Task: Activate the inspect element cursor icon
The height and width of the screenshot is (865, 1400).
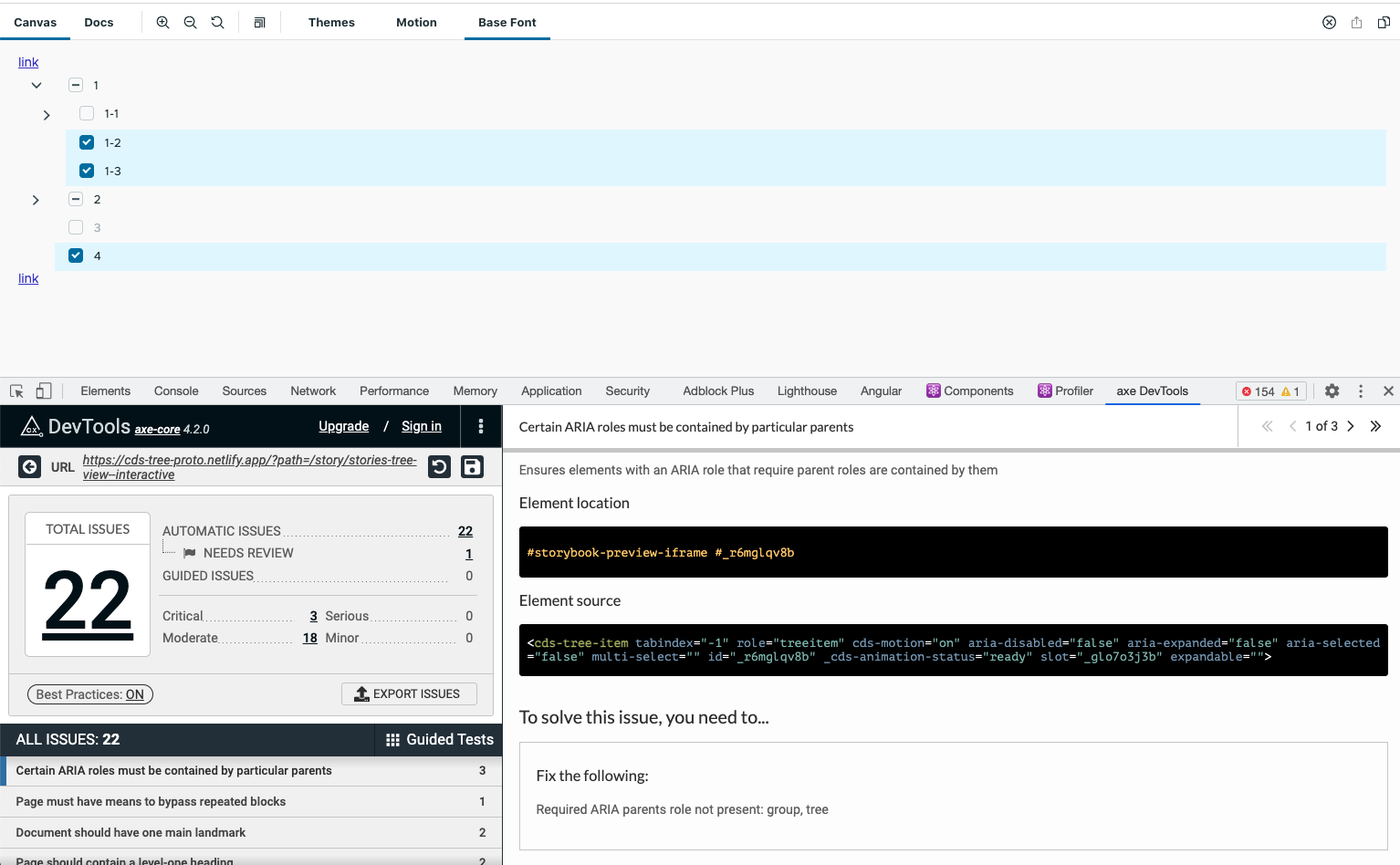Action: 15,391
